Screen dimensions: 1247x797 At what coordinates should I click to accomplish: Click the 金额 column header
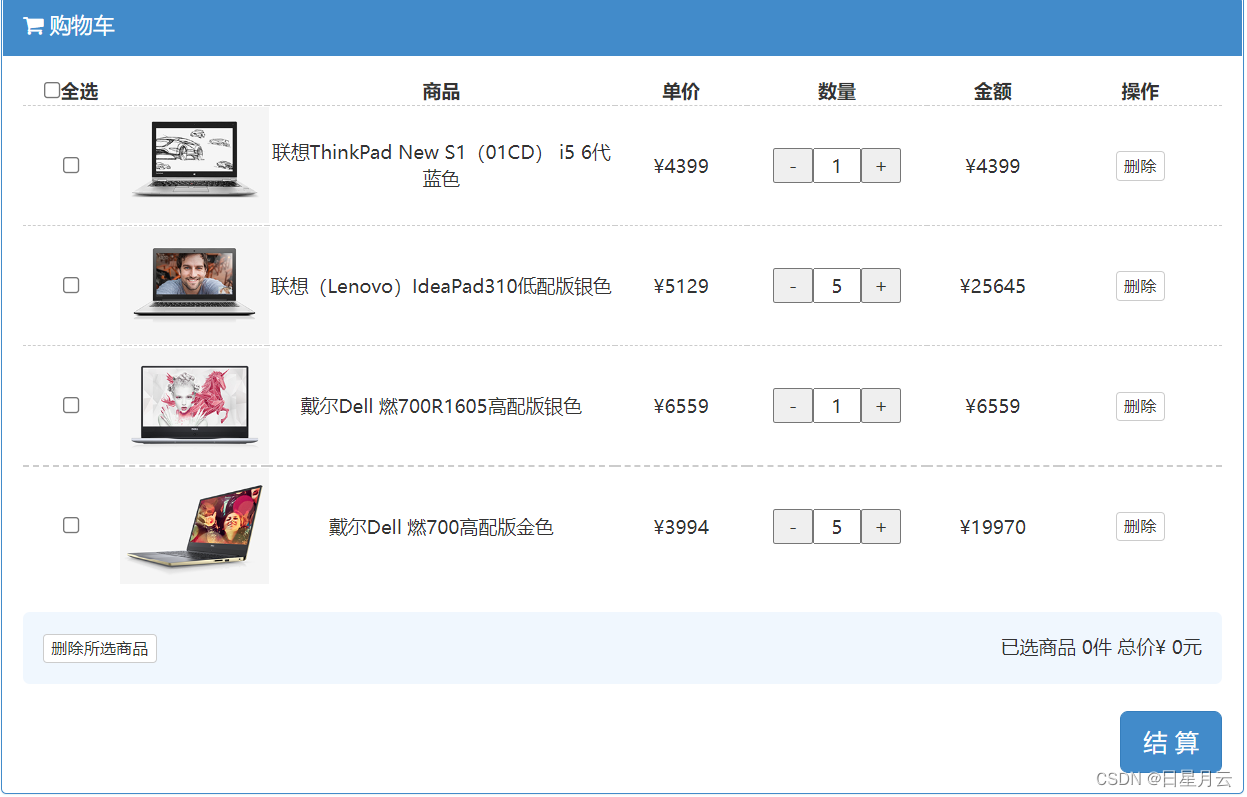pos(993,92)
